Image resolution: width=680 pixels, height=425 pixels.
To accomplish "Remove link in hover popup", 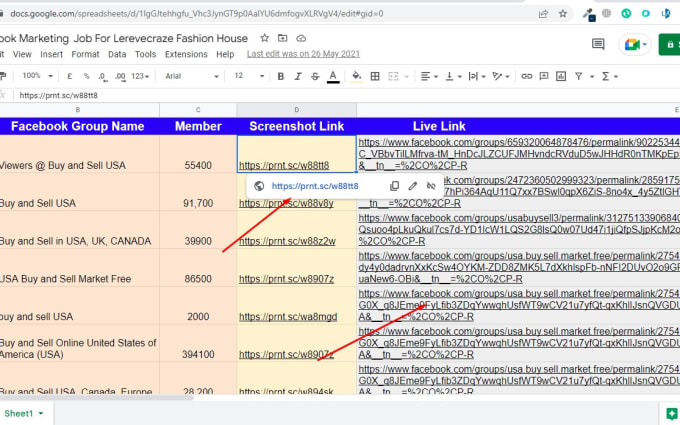I will click(431, 186).
